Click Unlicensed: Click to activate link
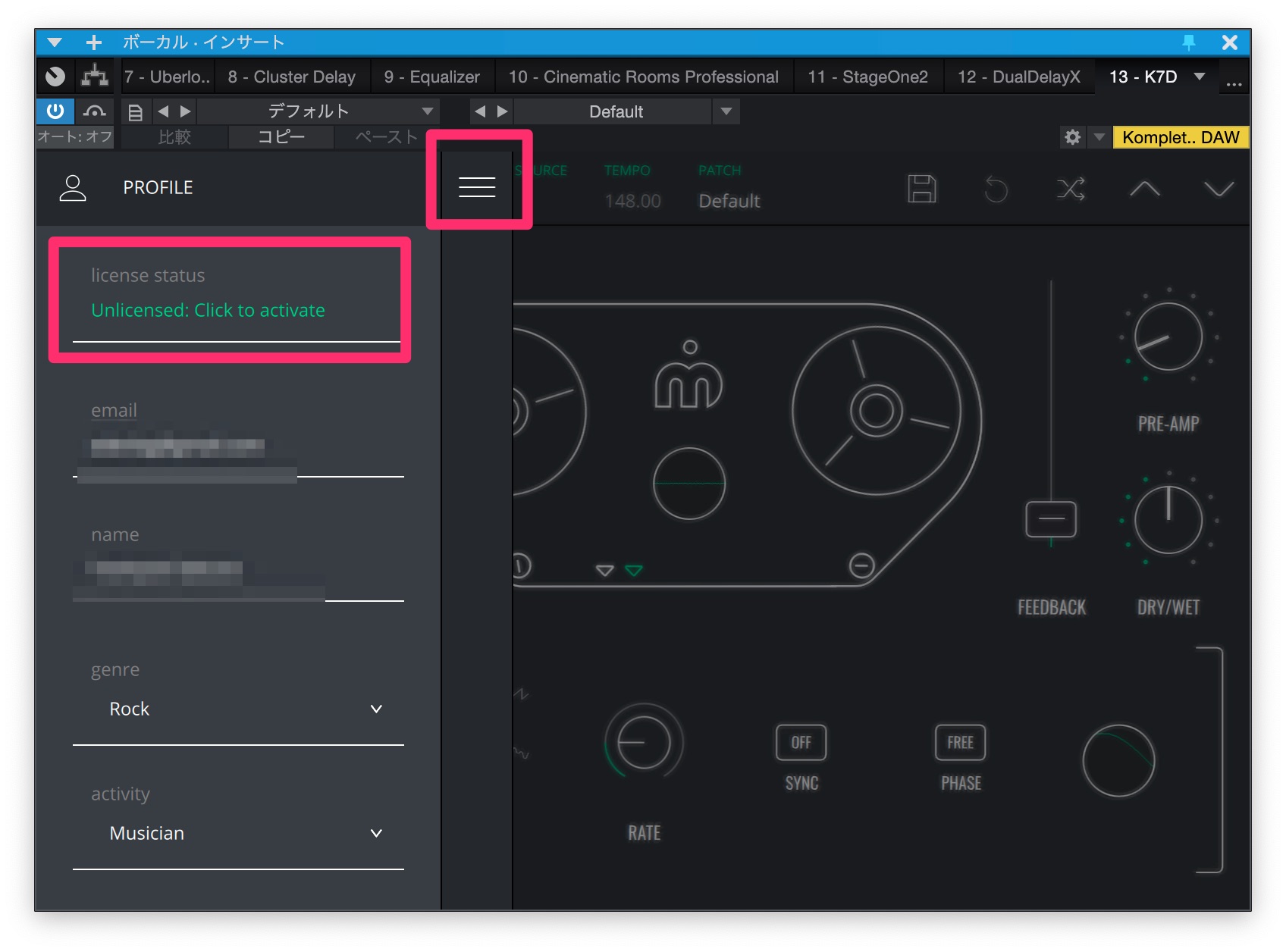The width and height of the screenshot is (1286, 952). tap(208, 310)
